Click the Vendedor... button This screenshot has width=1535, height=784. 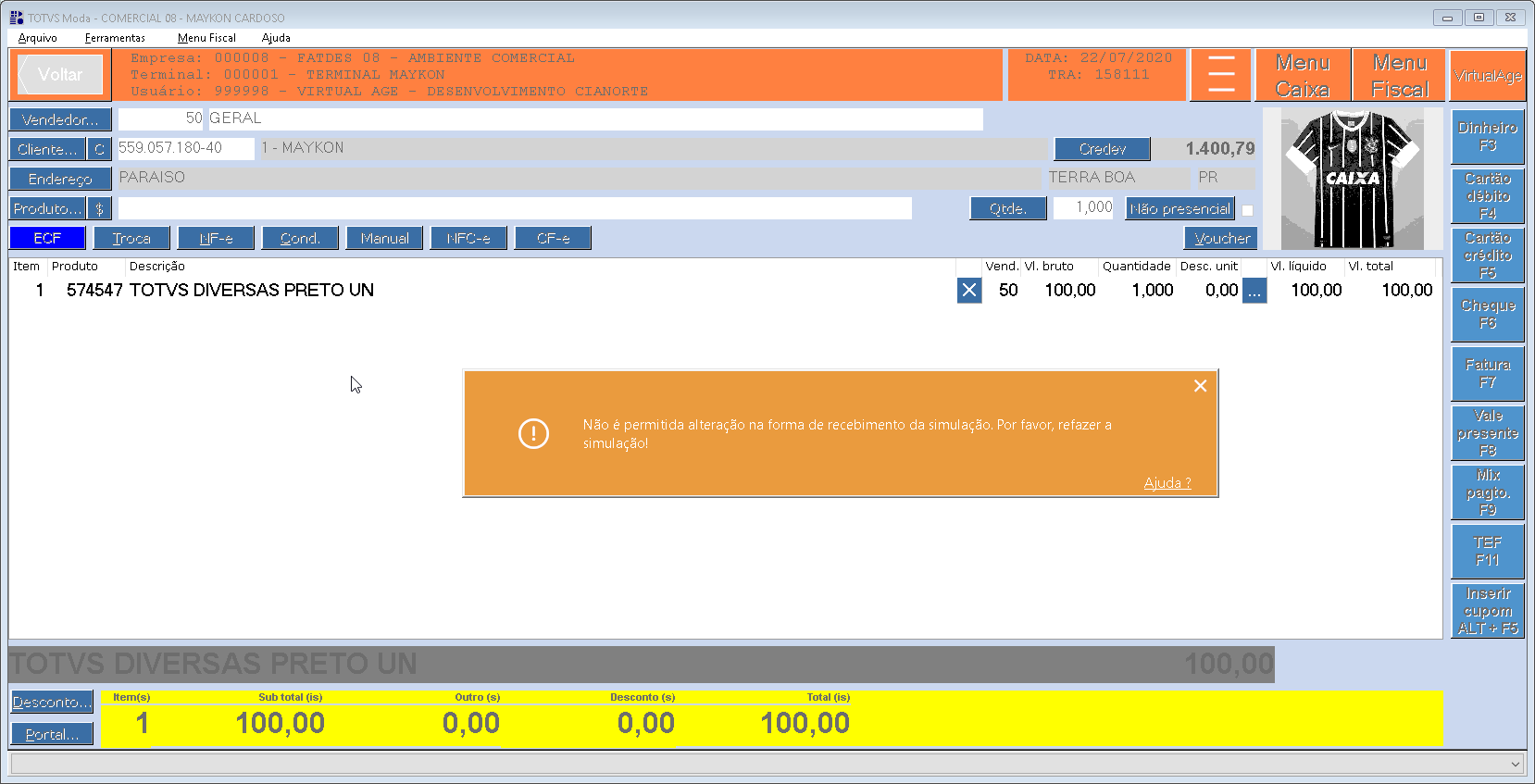[x=60, y=119]
